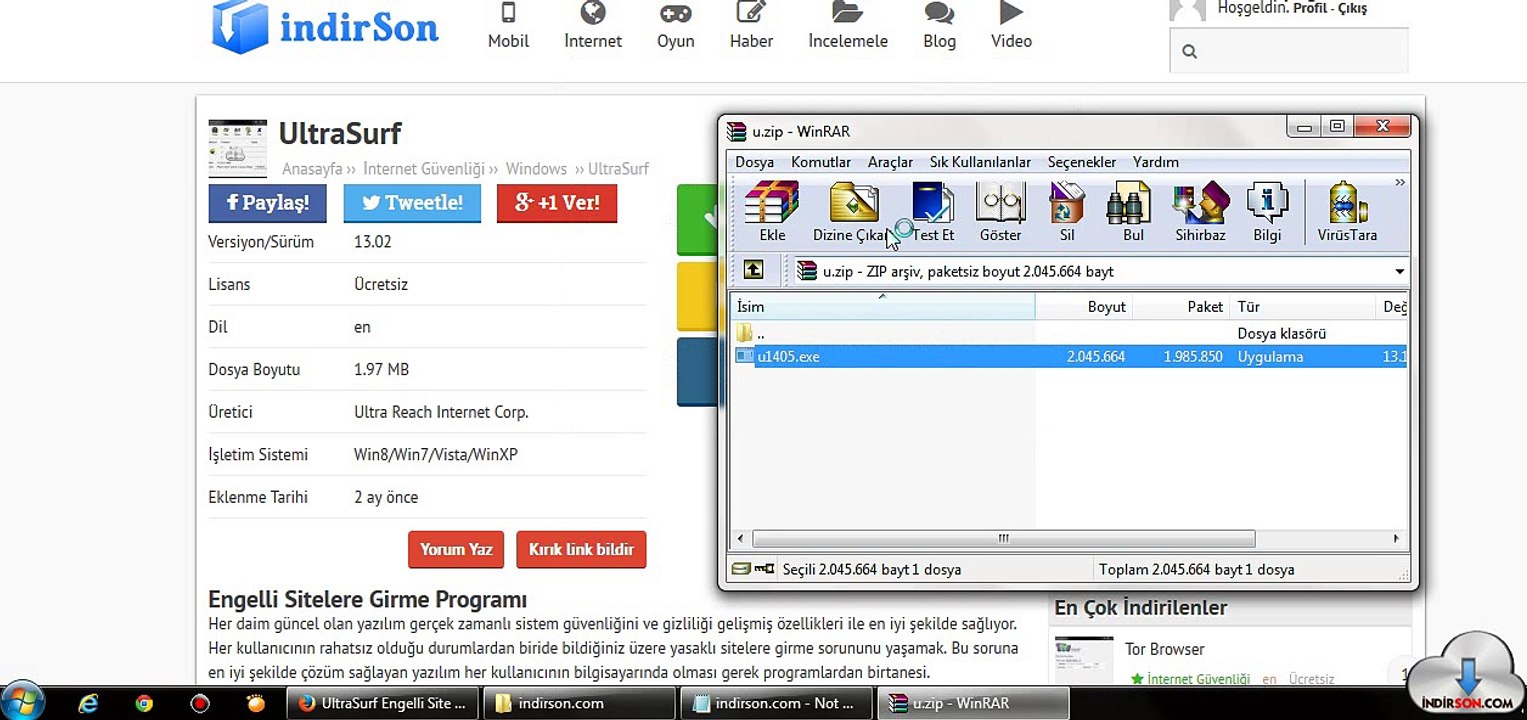Open the Windows Start menu

23,702
